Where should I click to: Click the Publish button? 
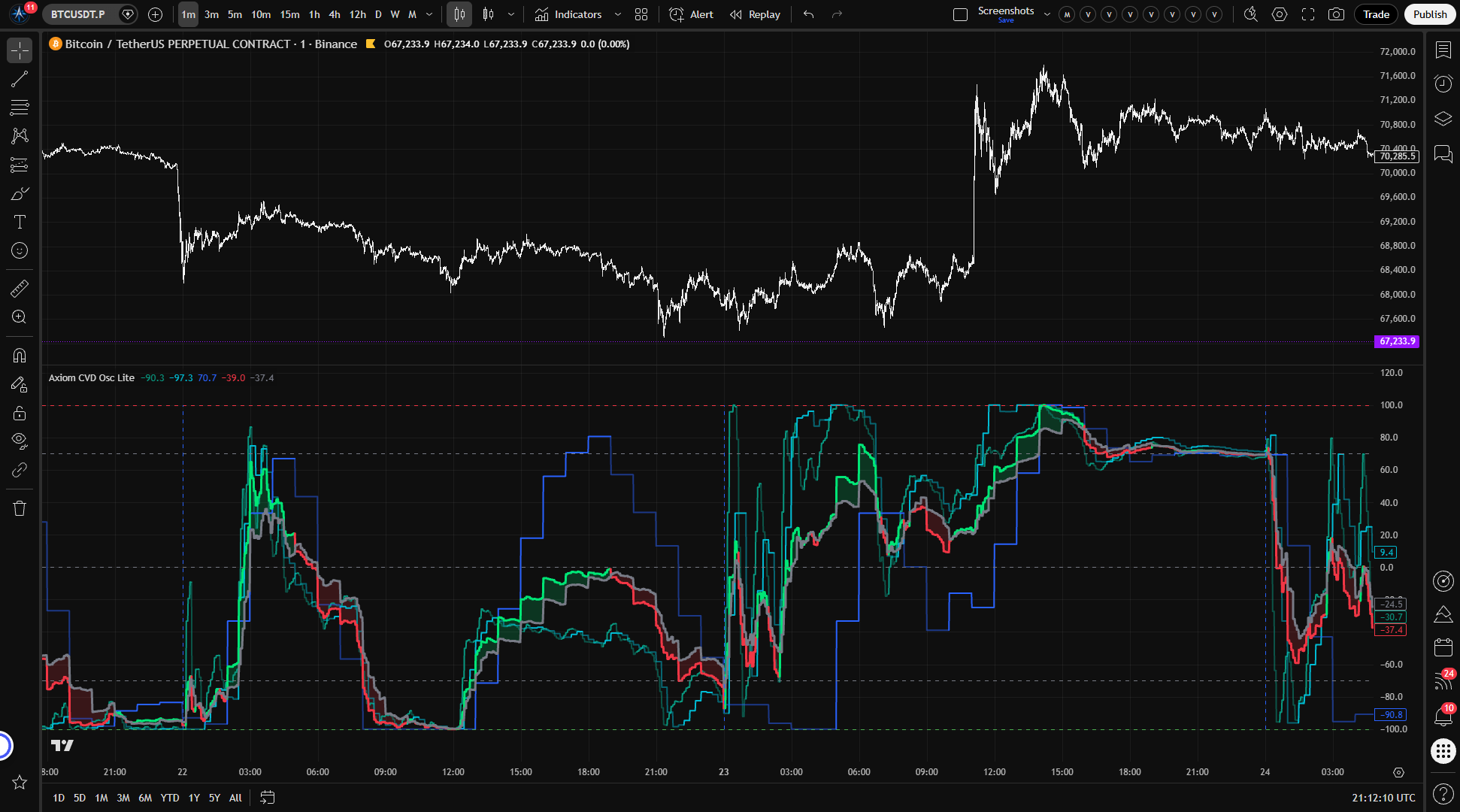(x=1429, y=14)
